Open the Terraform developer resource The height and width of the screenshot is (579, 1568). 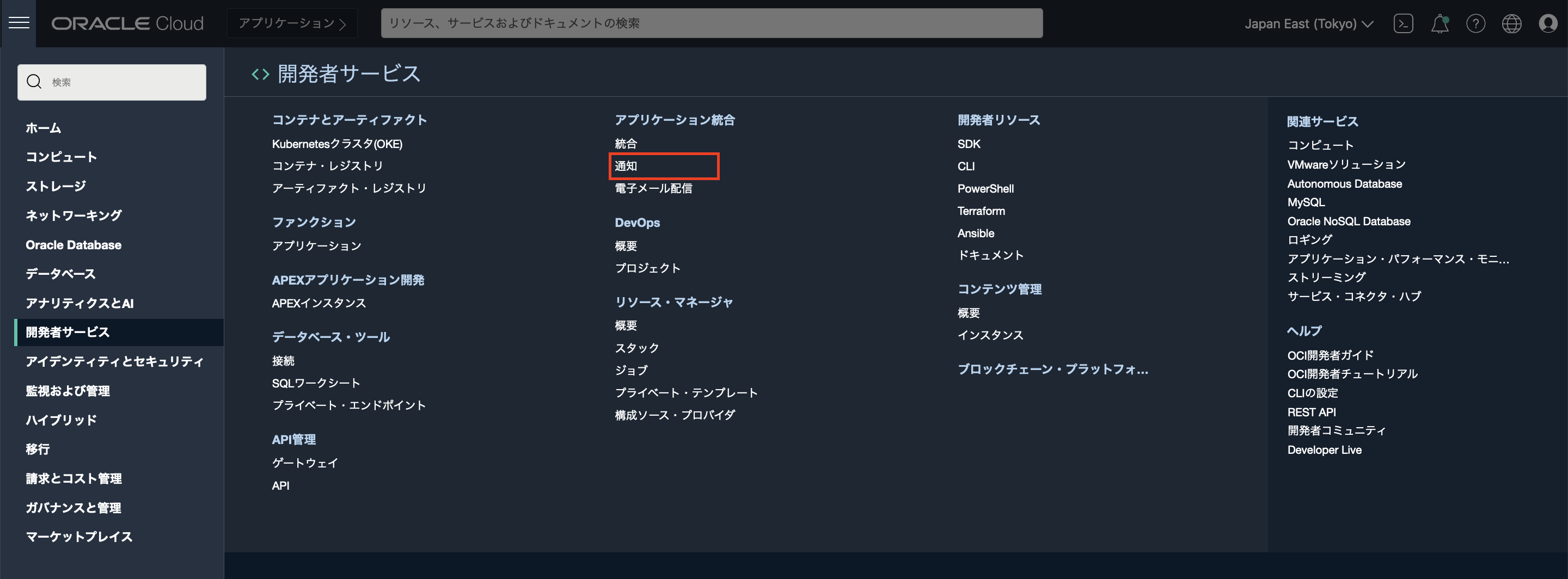click(x=981, y=211)
